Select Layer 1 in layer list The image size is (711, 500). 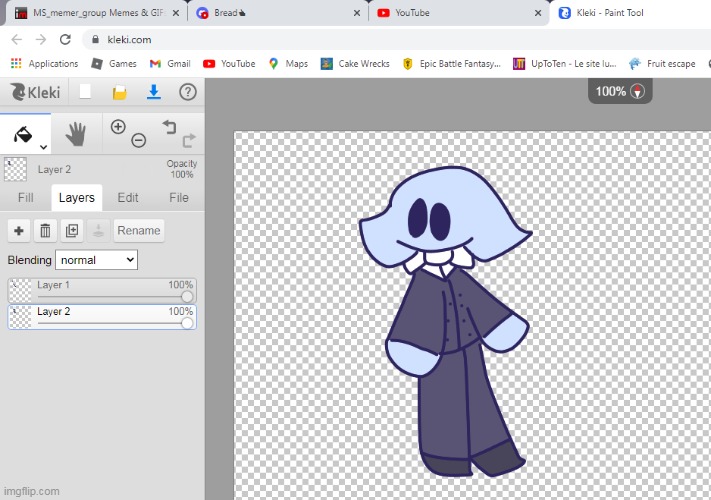[102, 291]
